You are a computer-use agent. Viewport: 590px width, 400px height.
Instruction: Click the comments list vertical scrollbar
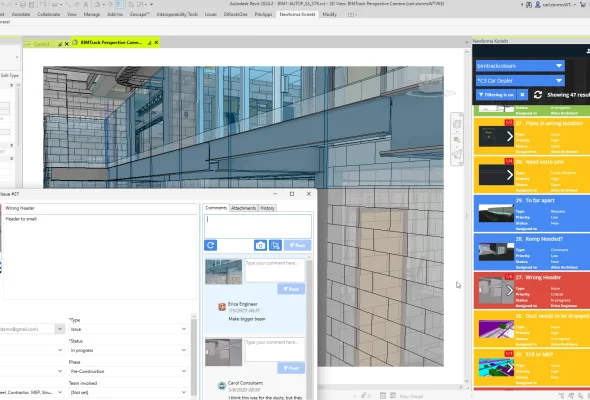pyautogui.click(x=309, y=327)
